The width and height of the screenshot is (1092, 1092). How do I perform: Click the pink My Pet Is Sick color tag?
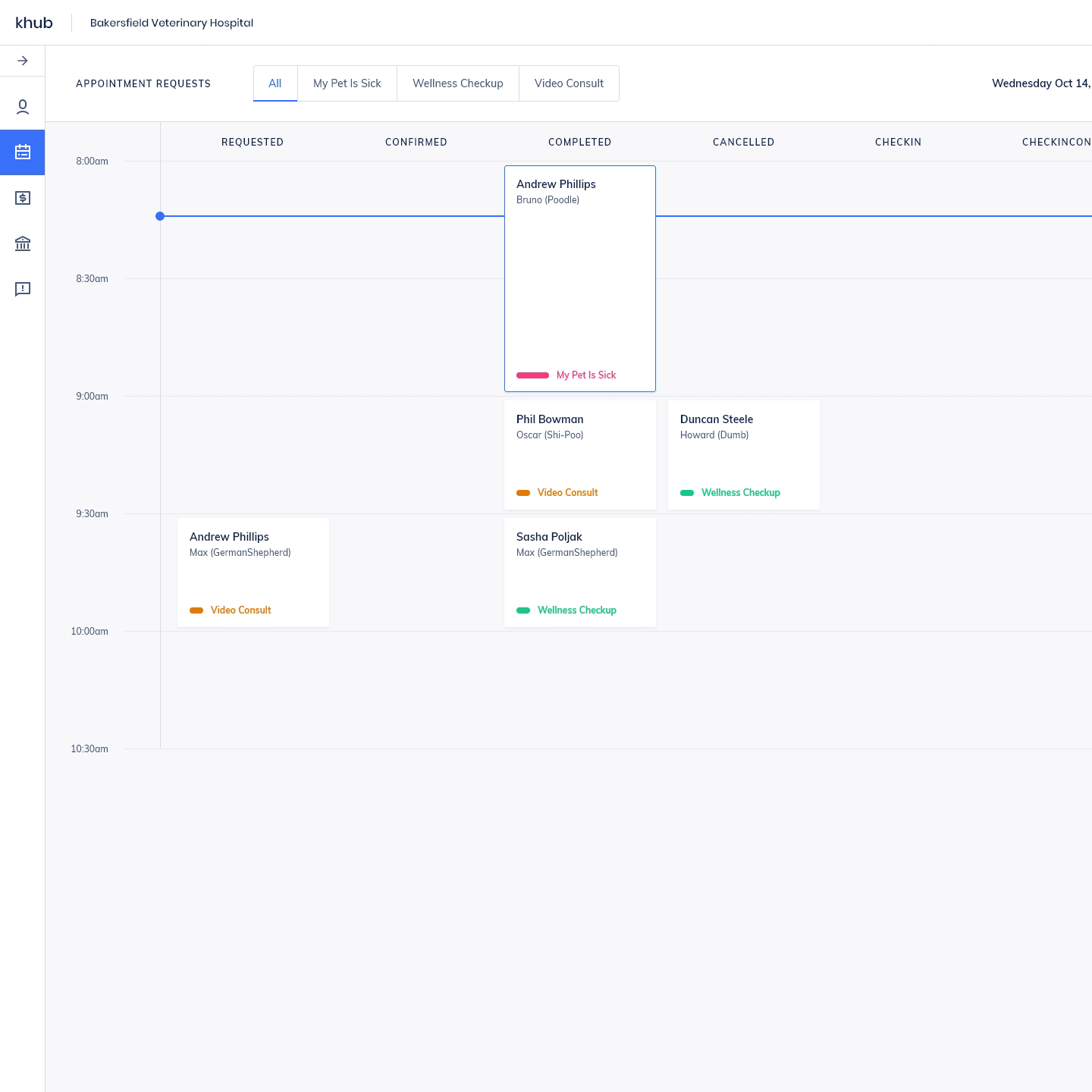click(x=533, y=375)
